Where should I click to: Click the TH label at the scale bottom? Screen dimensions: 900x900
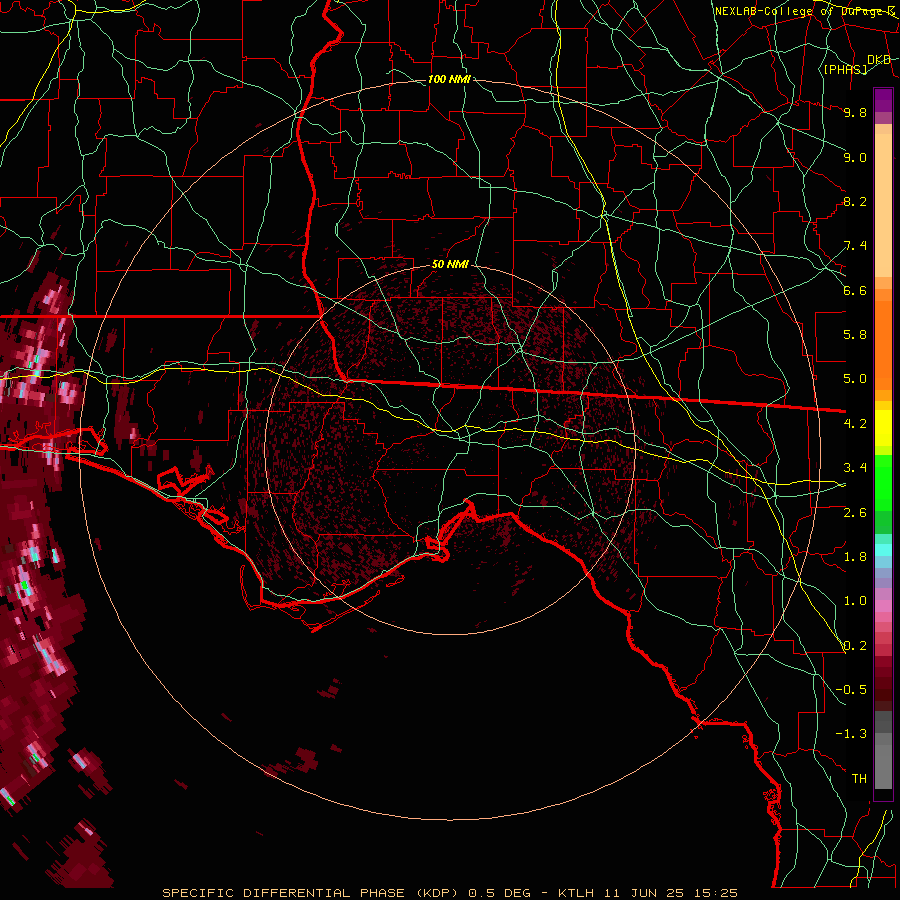pyautogui.click(x=859, y=779)
